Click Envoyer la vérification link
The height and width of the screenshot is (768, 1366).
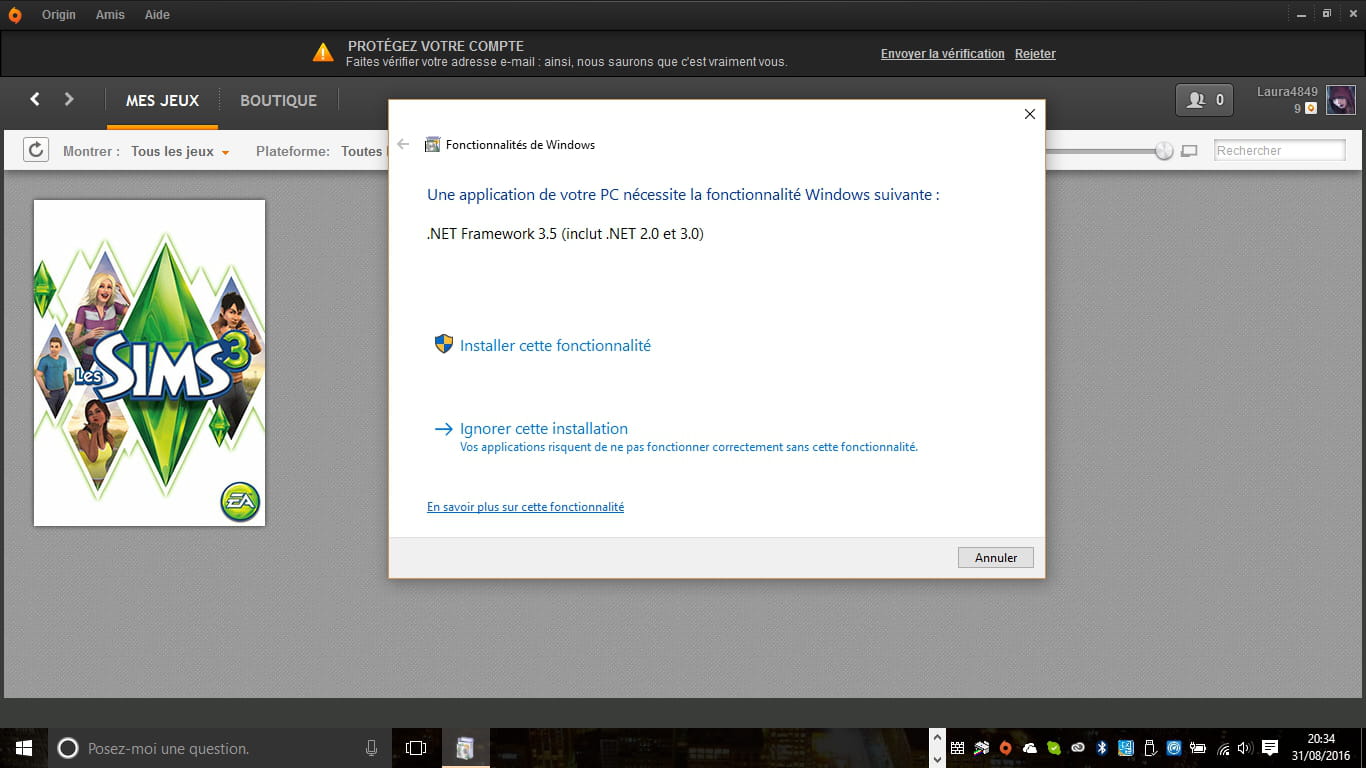943,54
